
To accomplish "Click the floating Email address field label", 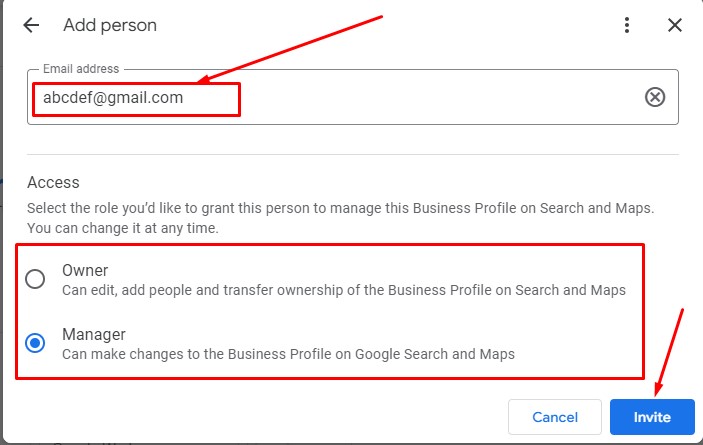I will pos(81,69).
